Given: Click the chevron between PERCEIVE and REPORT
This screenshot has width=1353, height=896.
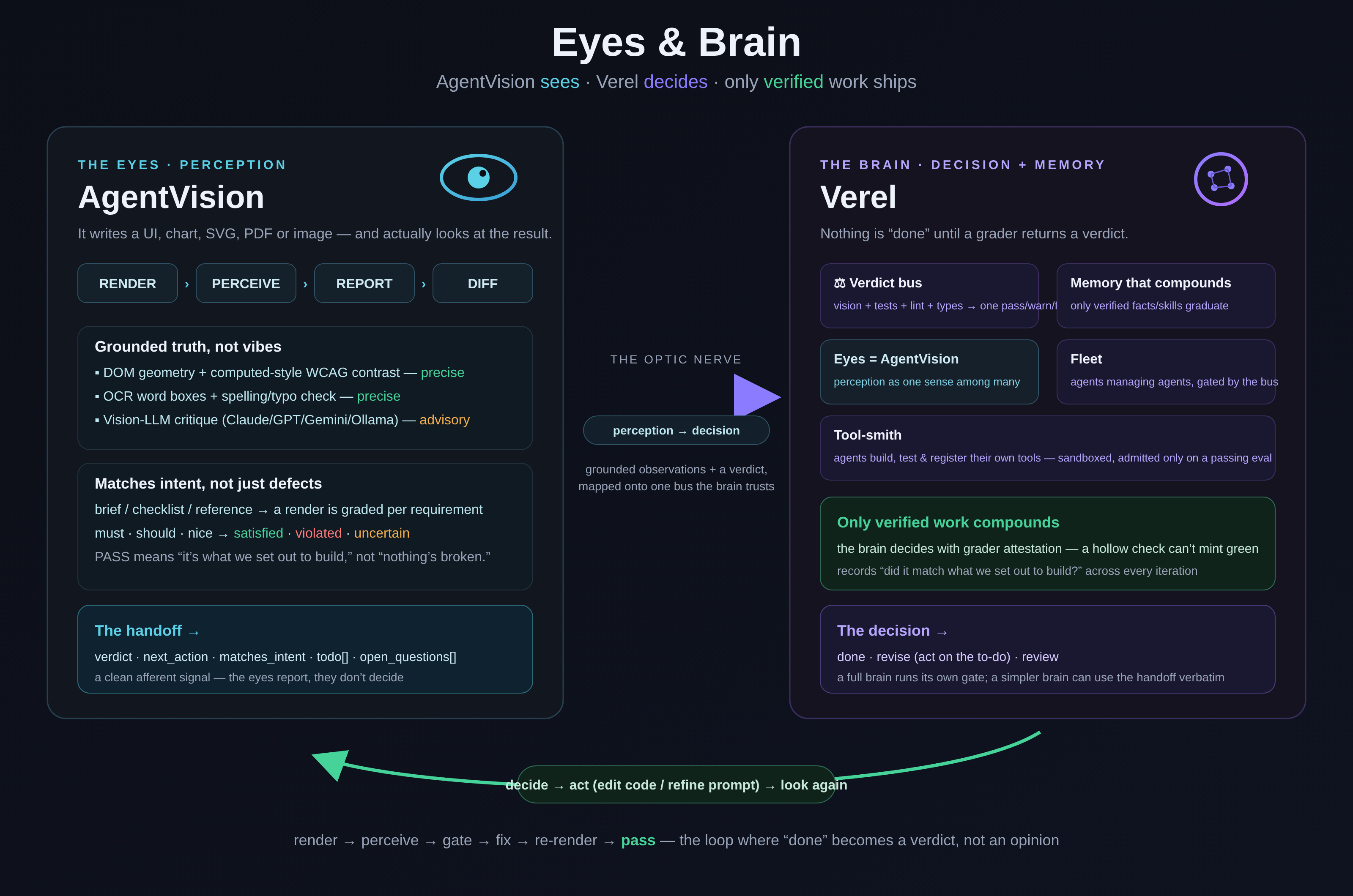Looking at the screenshot, I should (305, 284).
